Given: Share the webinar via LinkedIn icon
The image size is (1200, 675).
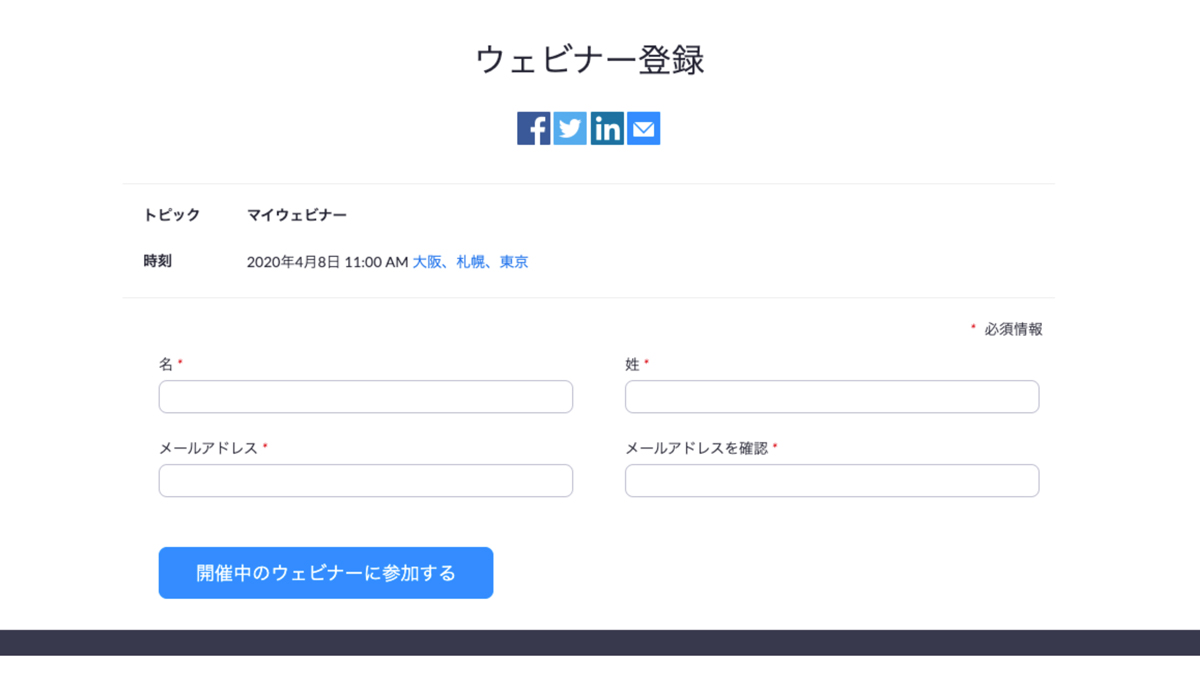Looking at the screenshot, I should point(607,128).
